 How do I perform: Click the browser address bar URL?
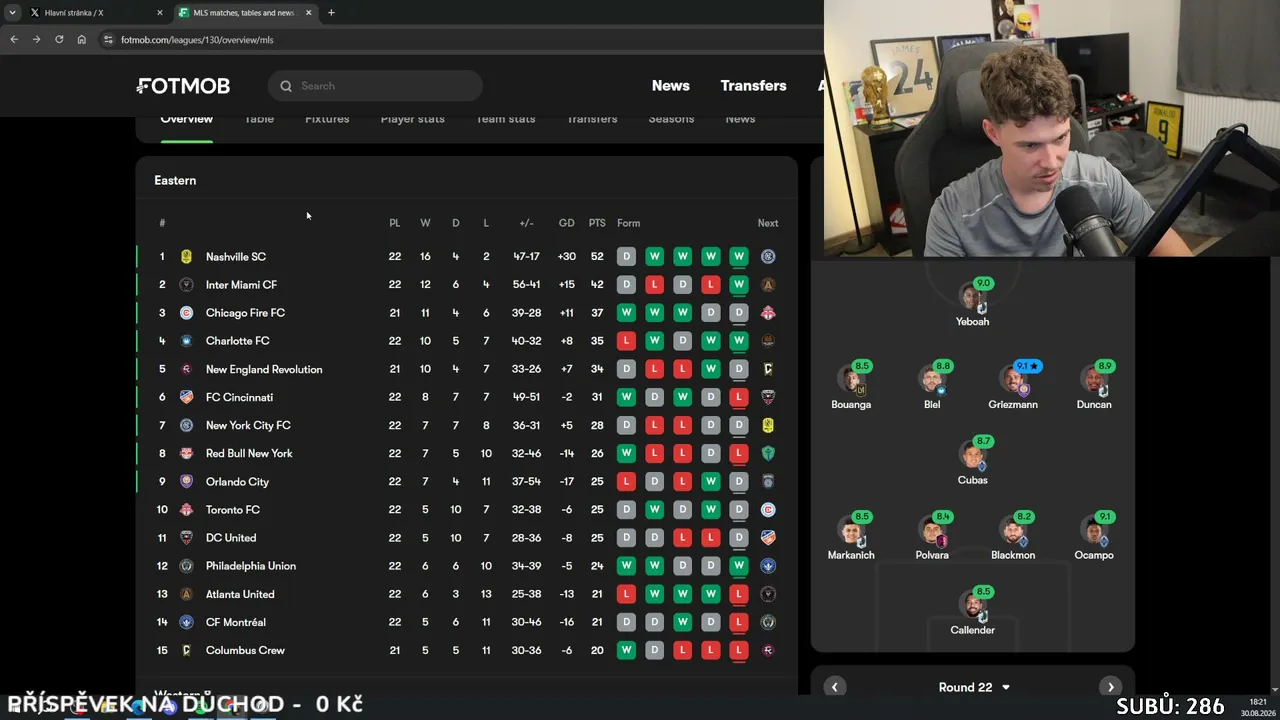(197, 40)
